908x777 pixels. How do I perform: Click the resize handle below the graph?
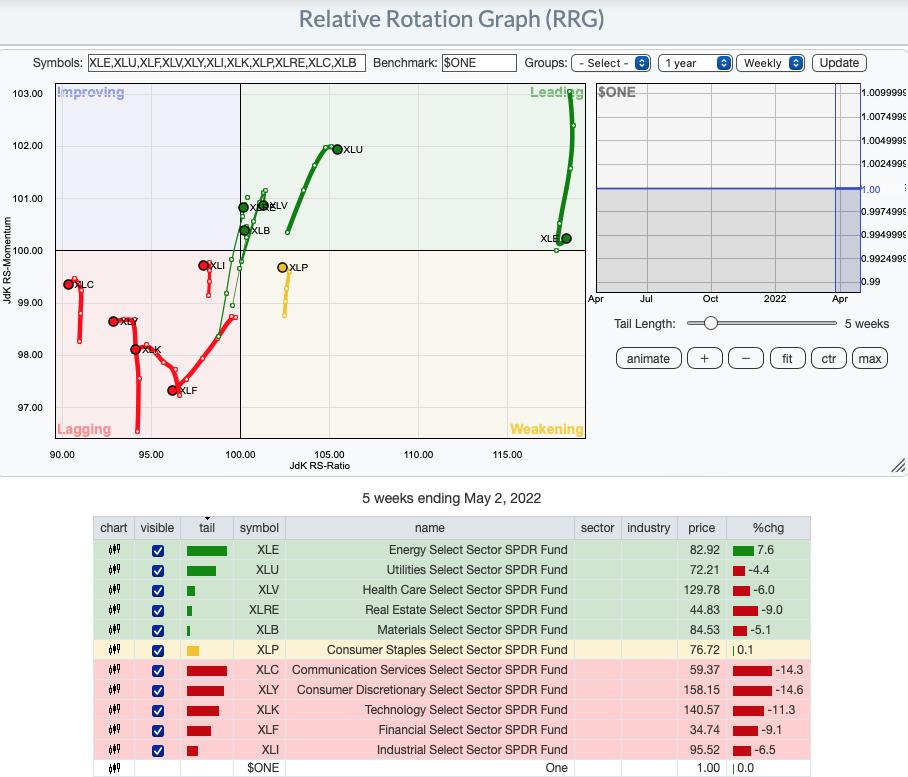tap(897, 467)
